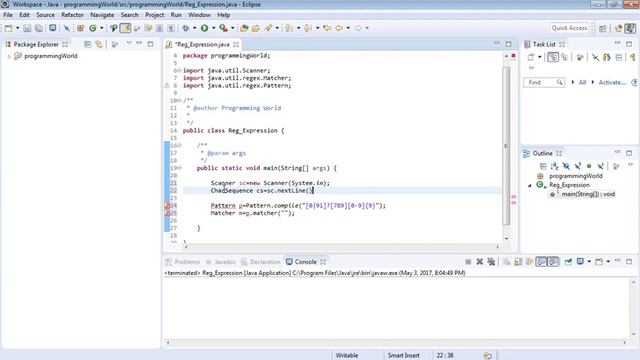Toggle Hide Fields in Outline toolbar
The image size is (640, 360).
(x=566, y=166)
